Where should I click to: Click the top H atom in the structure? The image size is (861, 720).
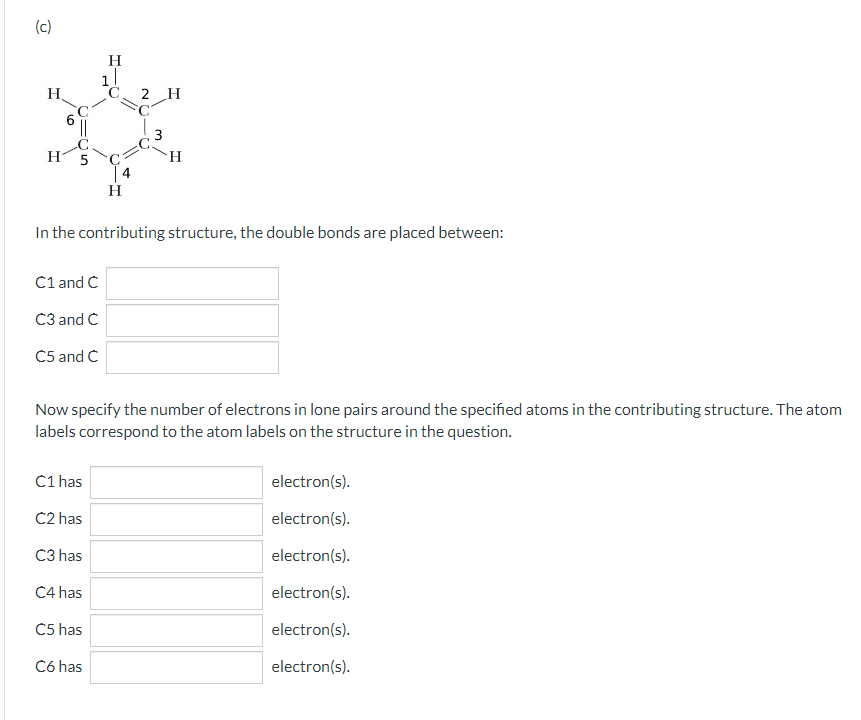tap(115, 61)
